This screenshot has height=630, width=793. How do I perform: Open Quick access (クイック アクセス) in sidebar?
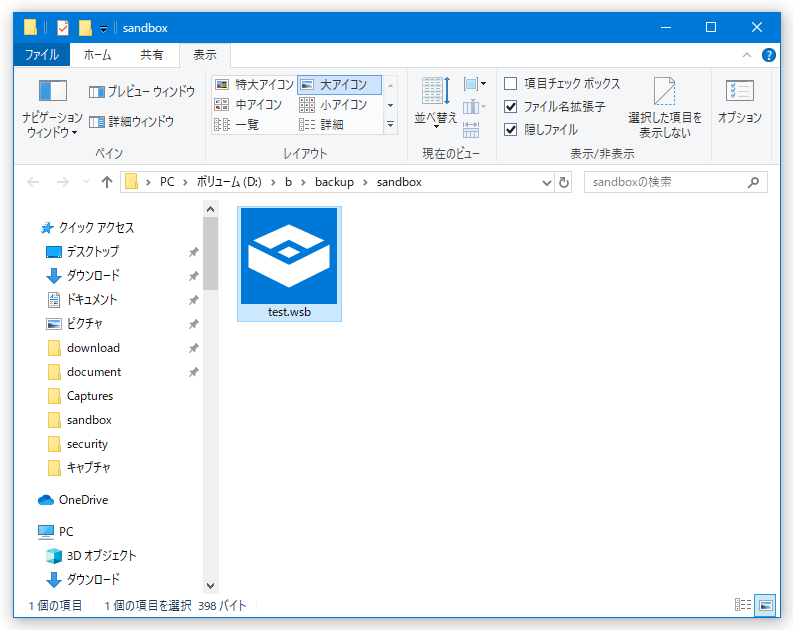tap(87, 228)
